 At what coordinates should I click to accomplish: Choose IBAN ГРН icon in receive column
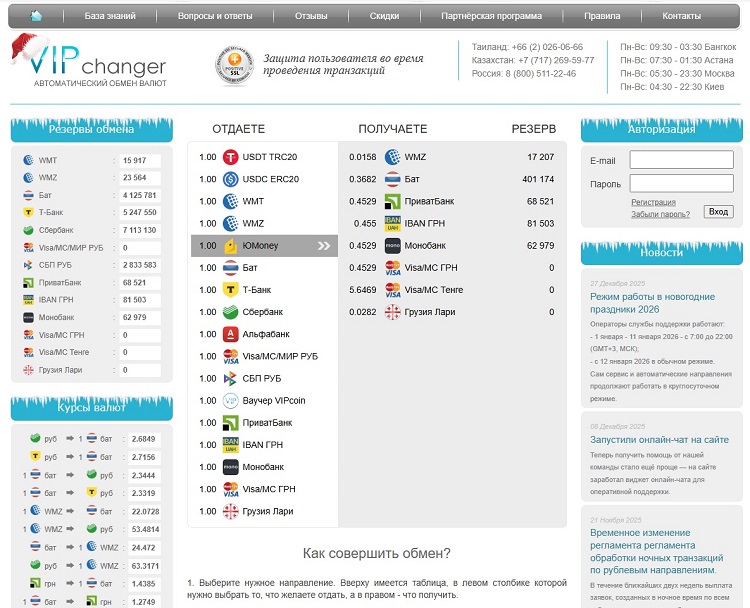pos(393,223)
